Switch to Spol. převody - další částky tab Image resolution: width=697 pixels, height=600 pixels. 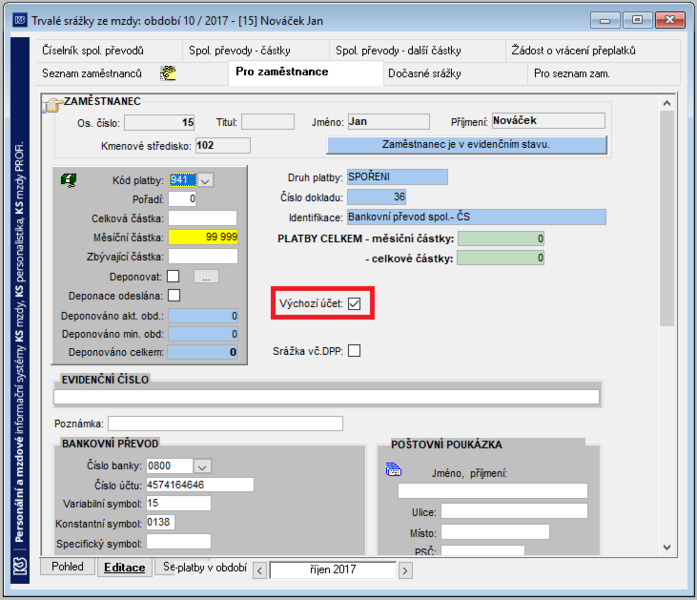[417, 51]
